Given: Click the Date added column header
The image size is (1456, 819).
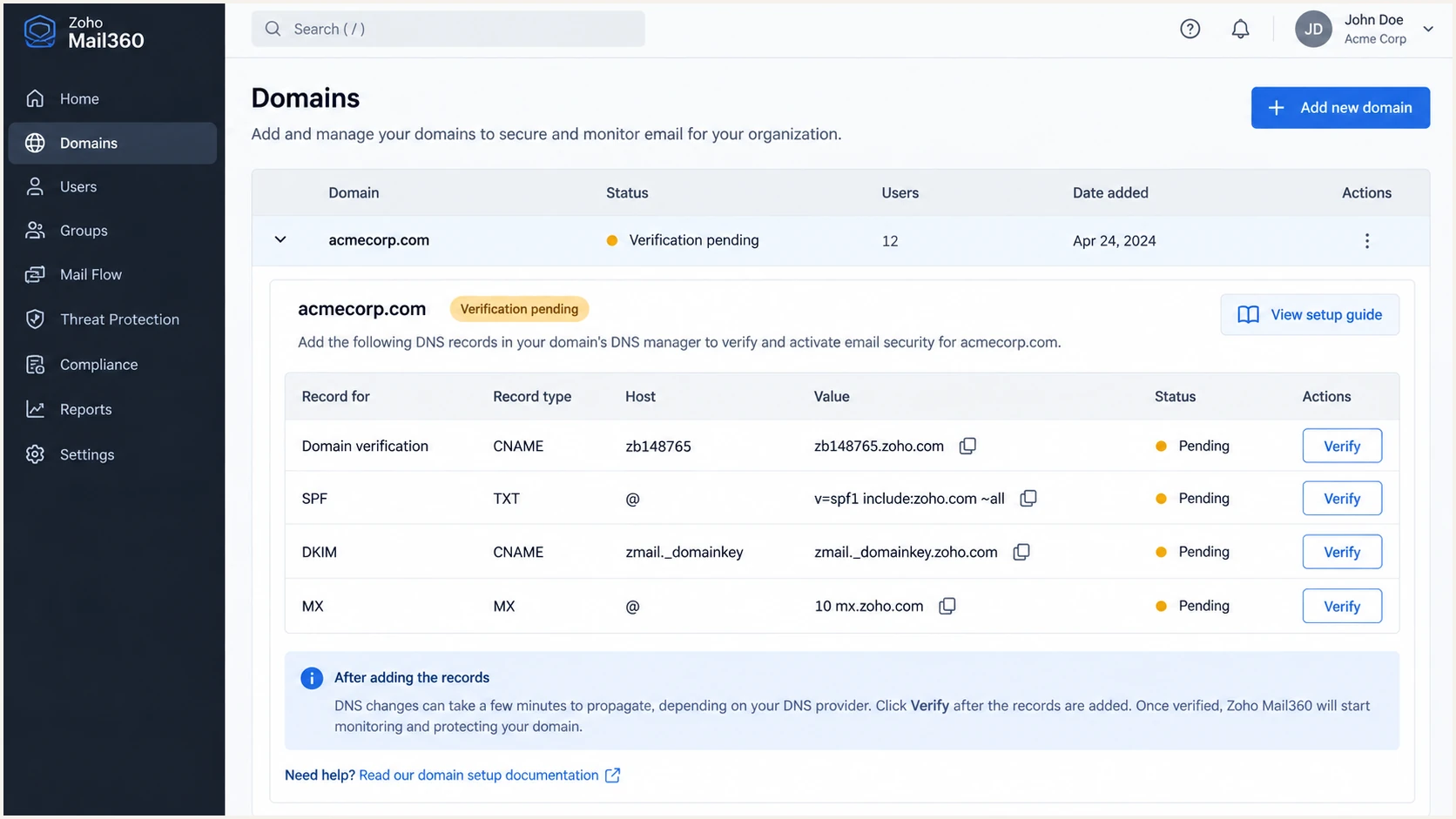Looking at the screenshot, I should click(x=1110, y=192).
